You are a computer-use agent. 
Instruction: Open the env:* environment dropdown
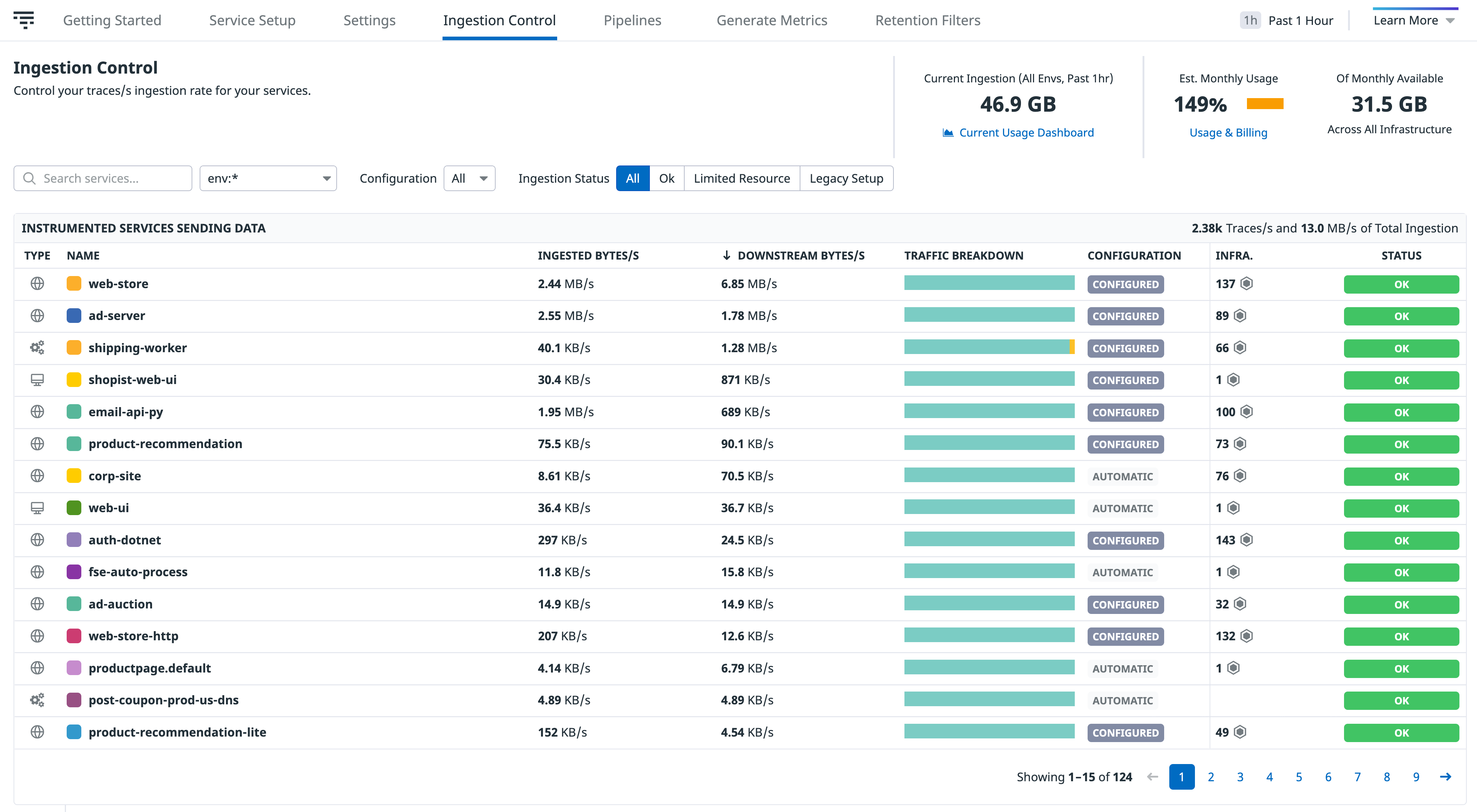point(268,178)
